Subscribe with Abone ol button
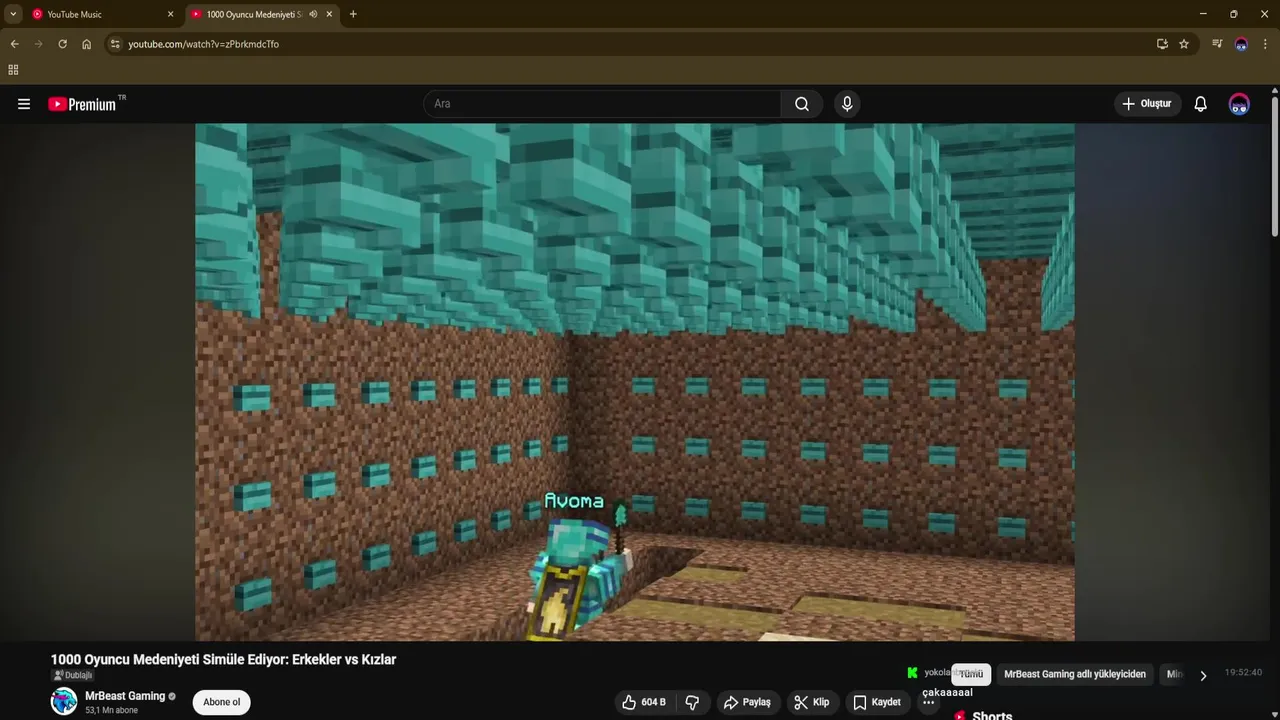The width and height of the screenshot is (1280, 720). tap(221, 702)
